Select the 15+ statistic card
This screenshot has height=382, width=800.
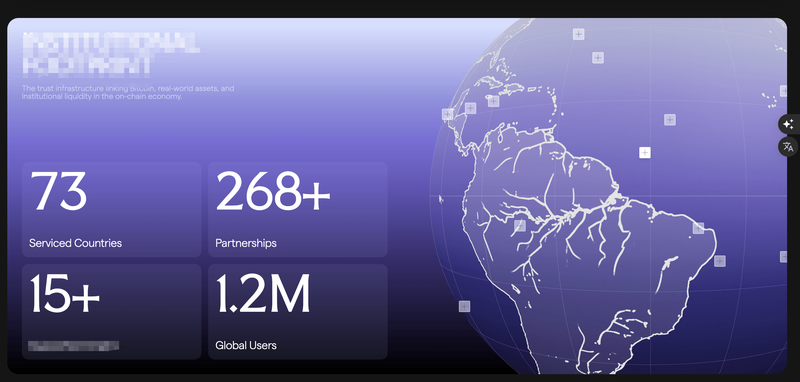pos(111,312)
